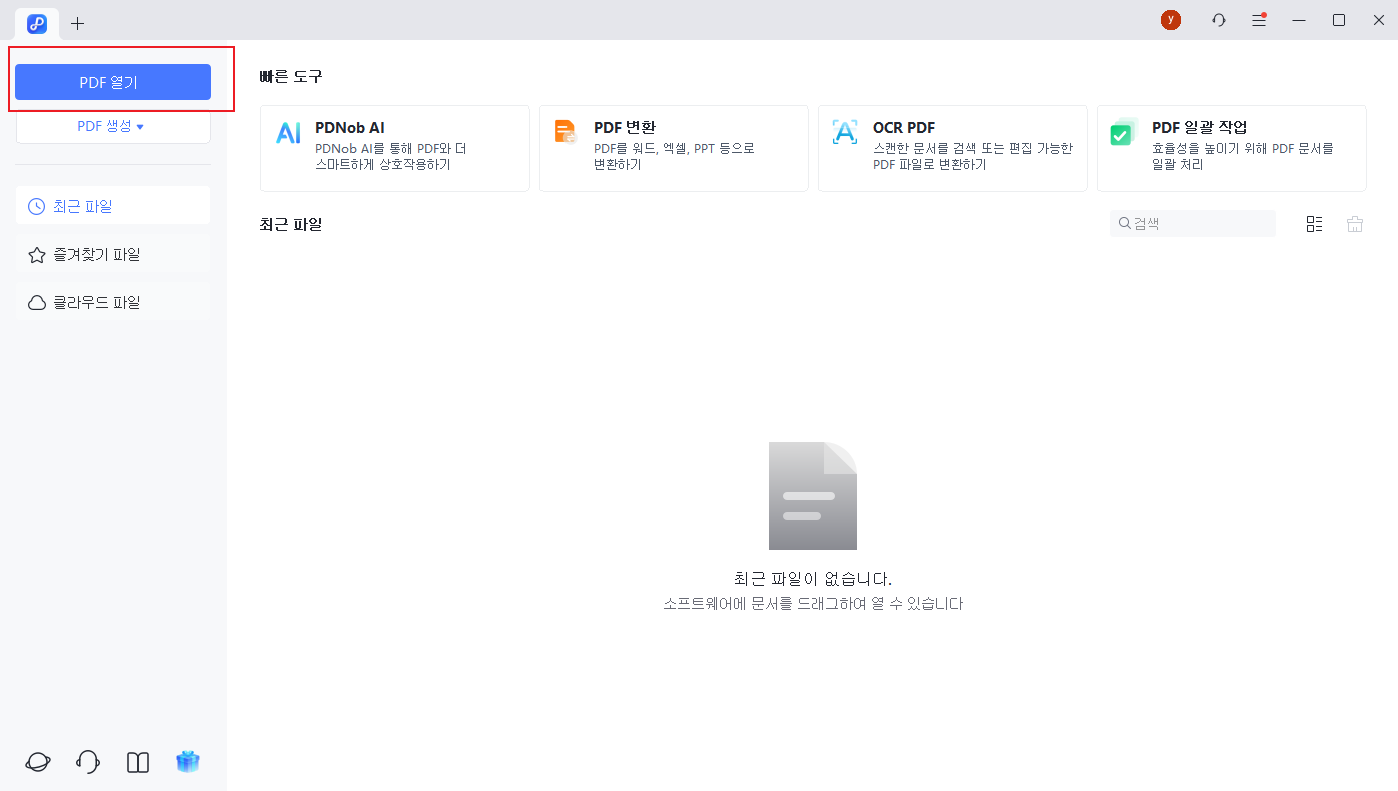Open 클라우드 파일 in the sidebar

click(x=113, y=301)
